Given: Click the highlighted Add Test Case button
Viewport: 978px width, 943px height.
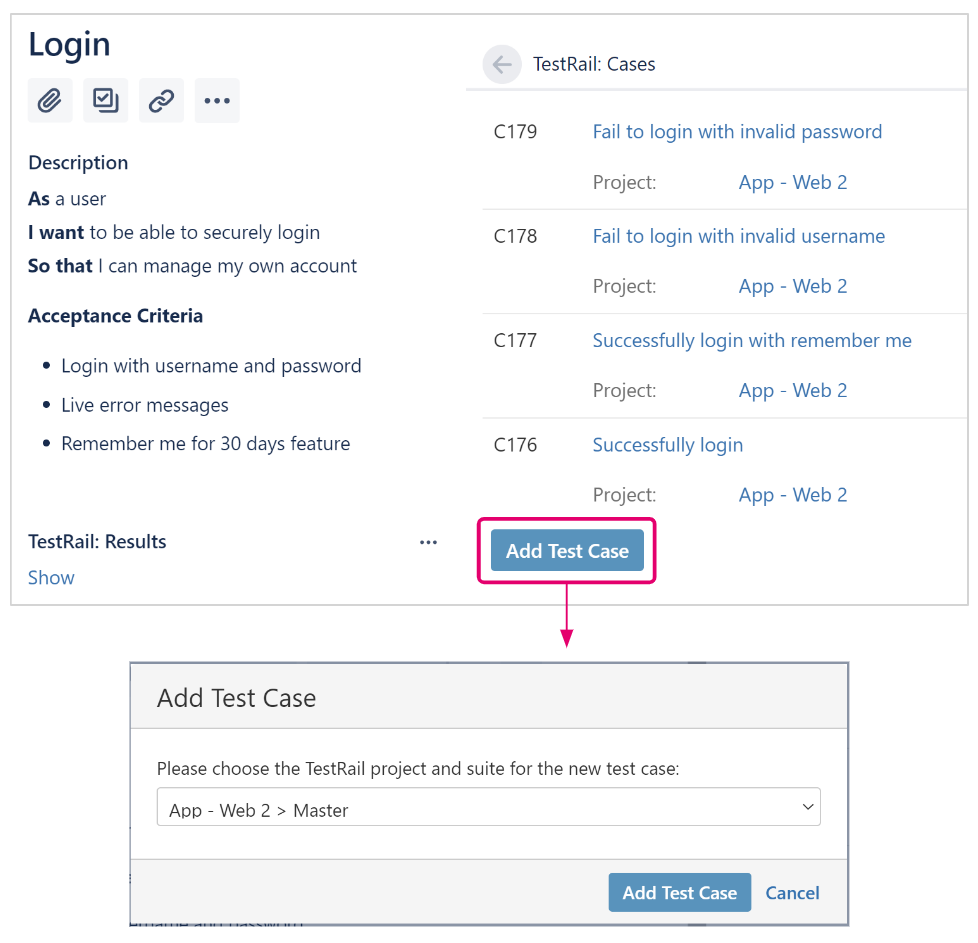Looking at the screenshot, I should 567,551.
